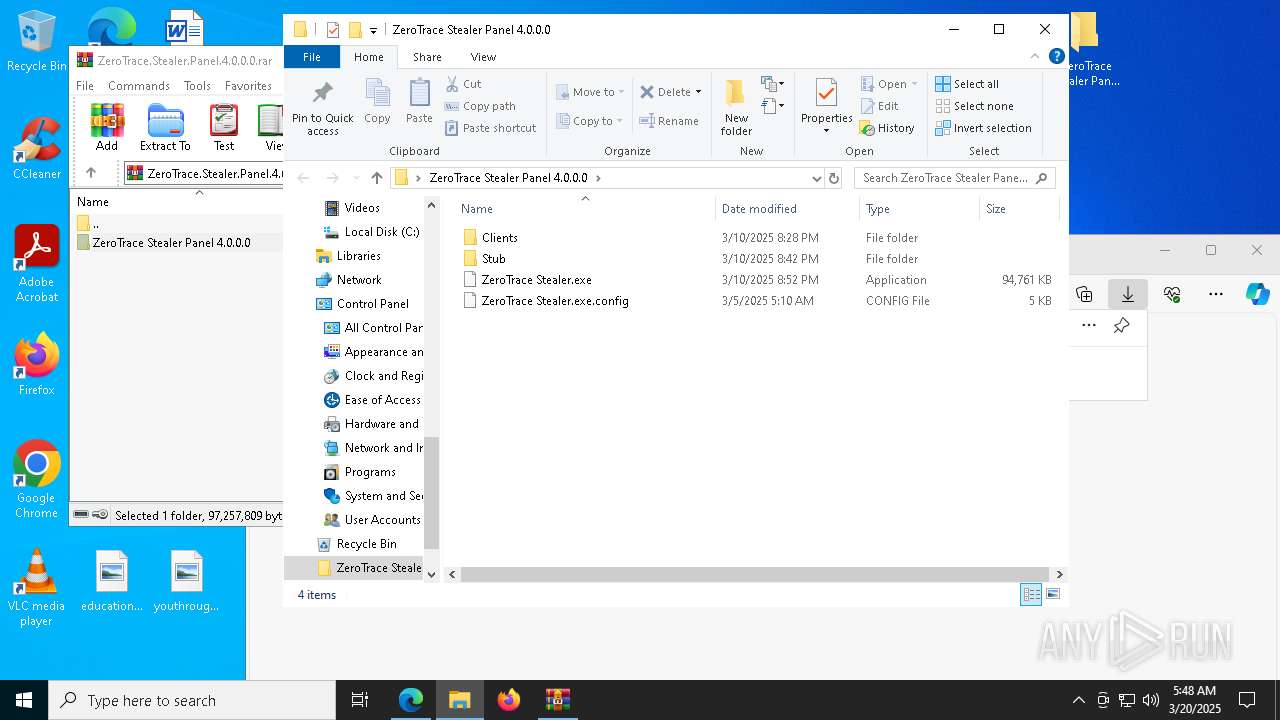Create a New folder from ribbon

[x=736, y=107]
